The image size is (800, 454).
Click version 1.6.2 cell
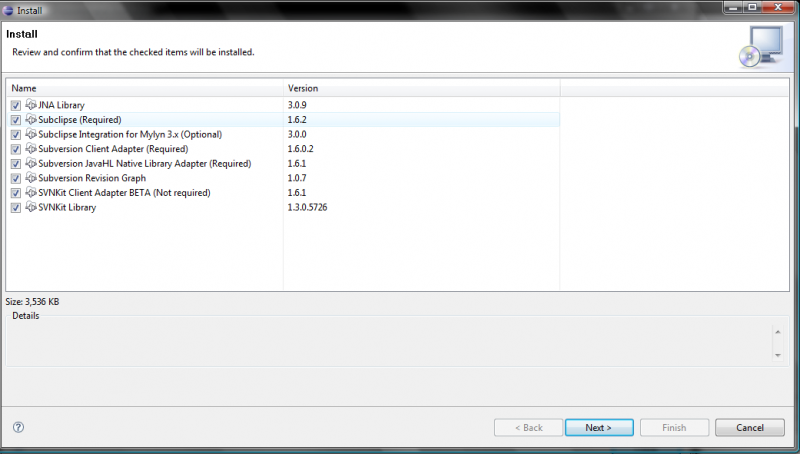[297, 120]
